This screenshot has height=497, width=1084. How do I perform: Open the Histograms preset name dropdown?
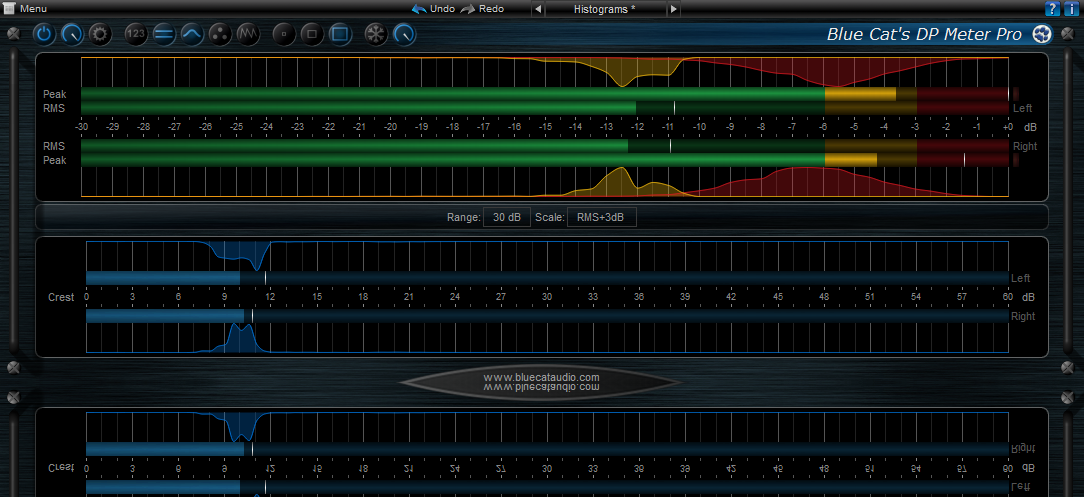(x=604, y=8)
